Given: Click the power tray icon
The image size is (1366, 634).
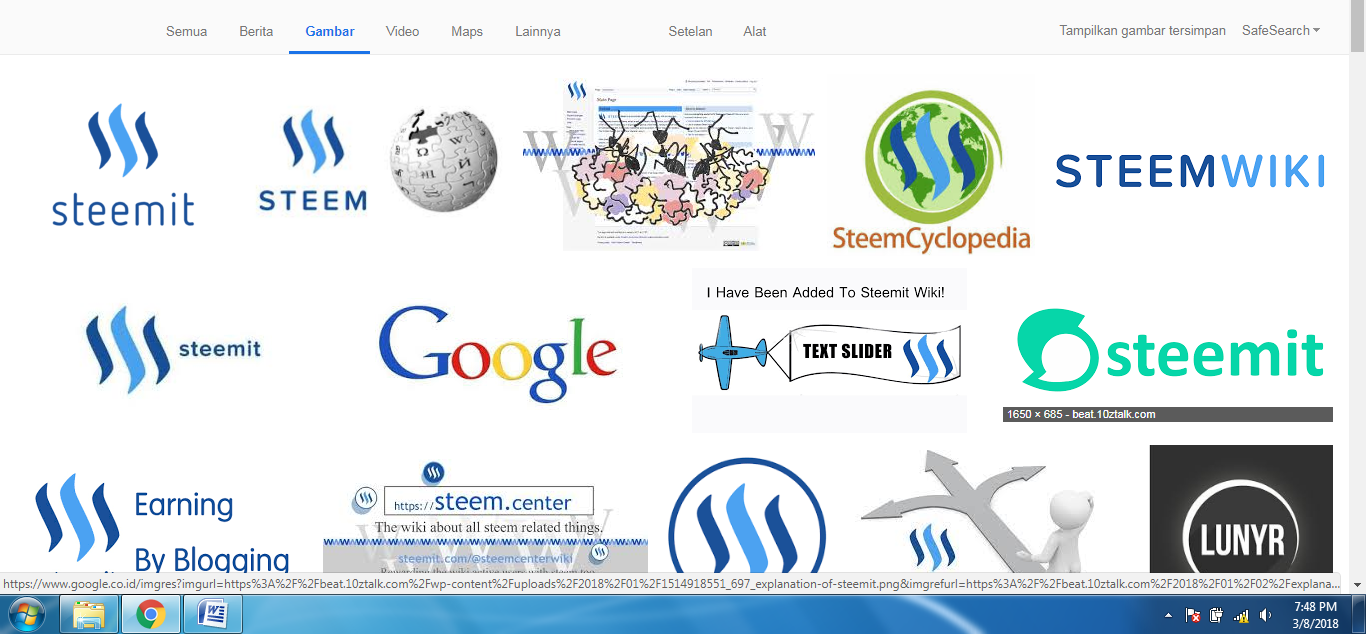Looking at the screenshot, I should point(1216,615).
